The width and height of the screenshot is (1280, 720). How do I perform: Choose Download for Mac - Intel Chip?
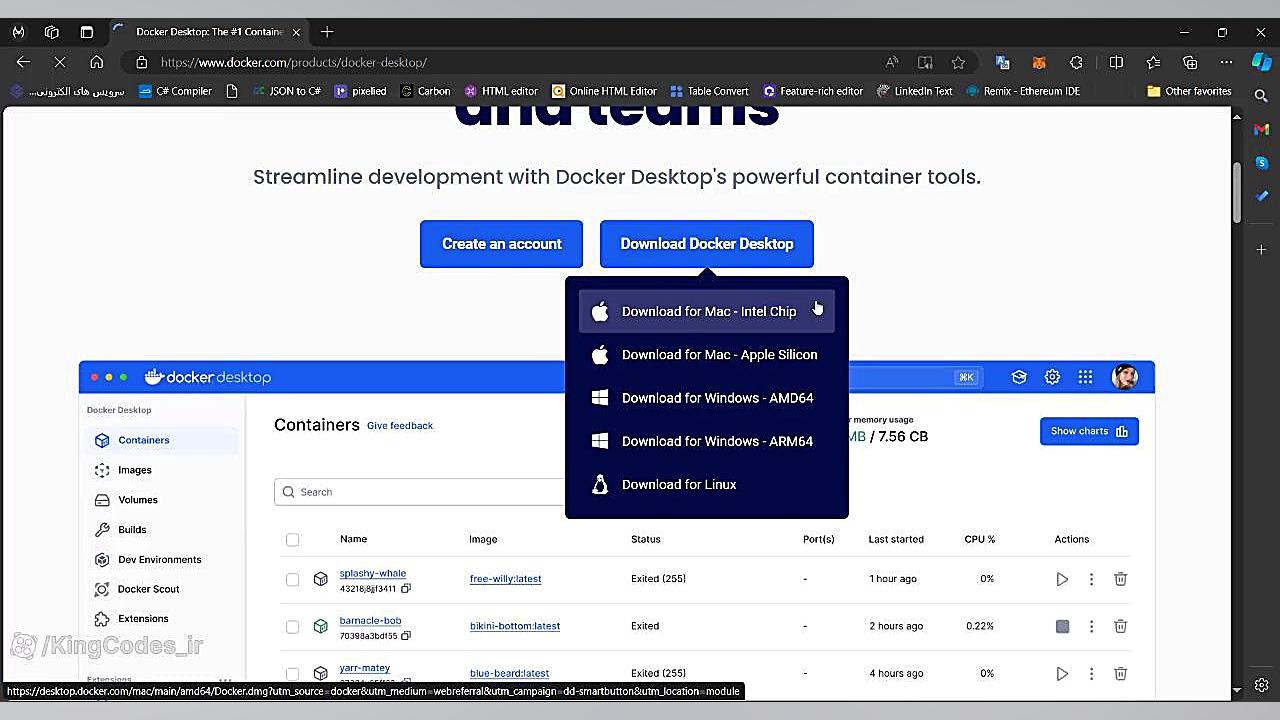(706, 311)
